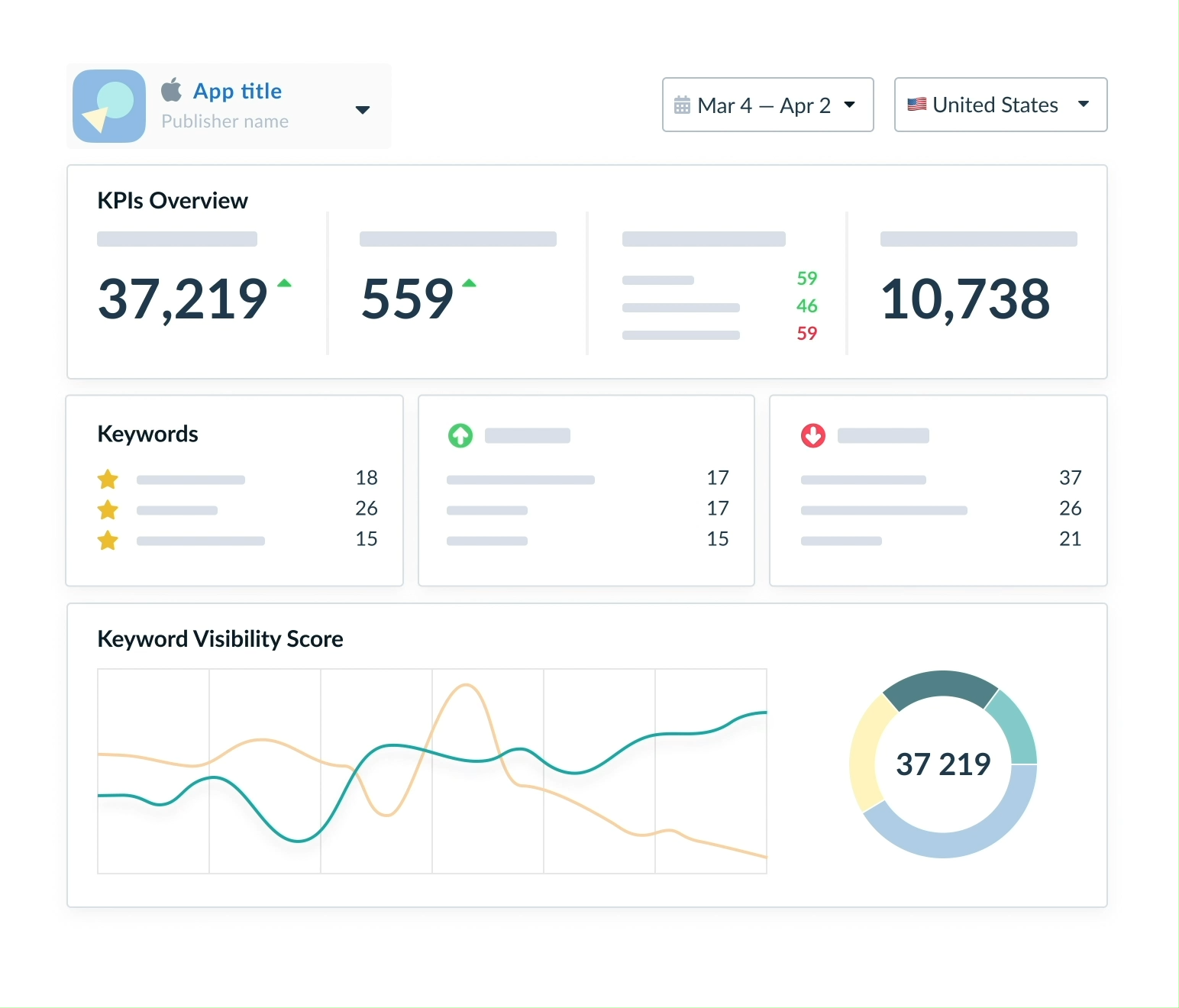Click the second keyword star icon

[108, 510]
